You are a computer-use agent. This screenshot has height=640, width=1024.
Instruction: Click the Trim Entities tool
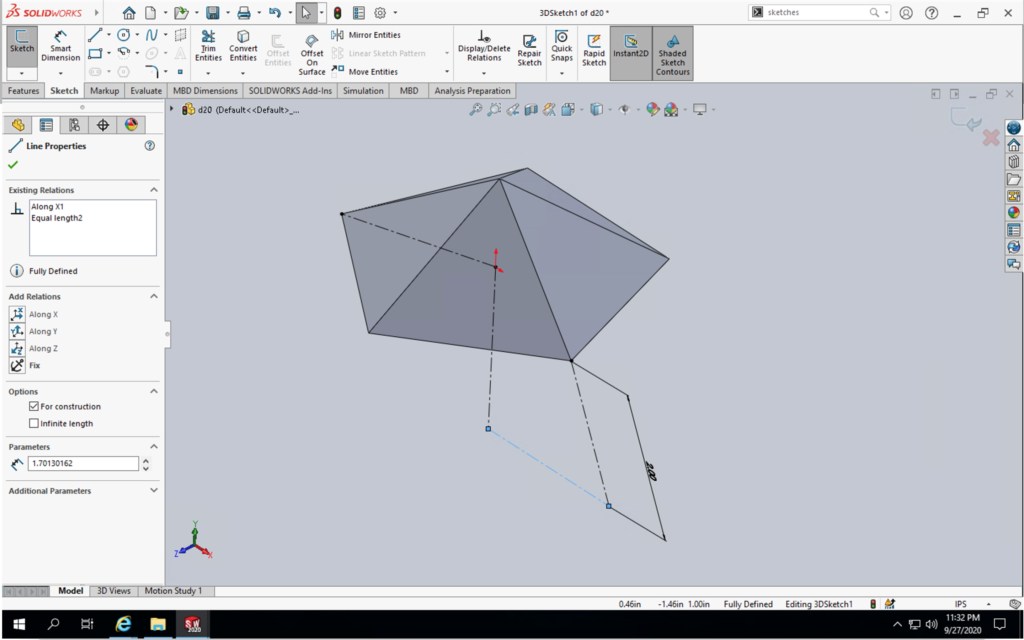pos(208,46)
